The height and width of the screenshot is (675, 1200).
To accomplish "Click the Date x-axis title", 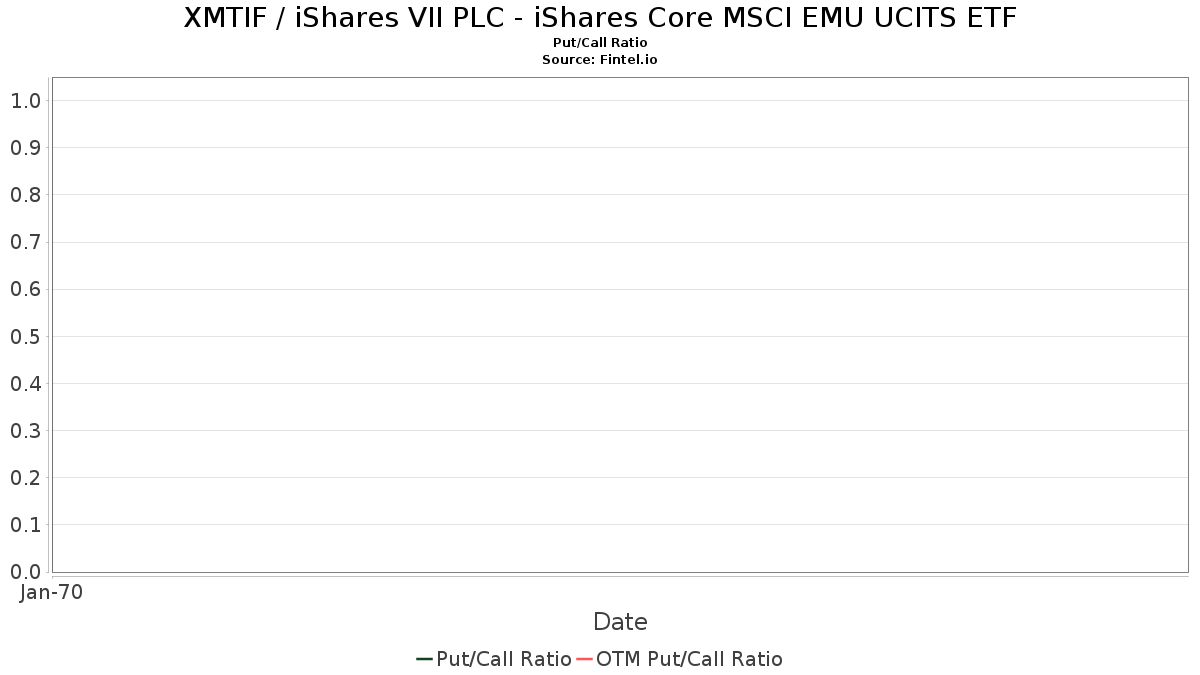I will click(x=620, y=622).
